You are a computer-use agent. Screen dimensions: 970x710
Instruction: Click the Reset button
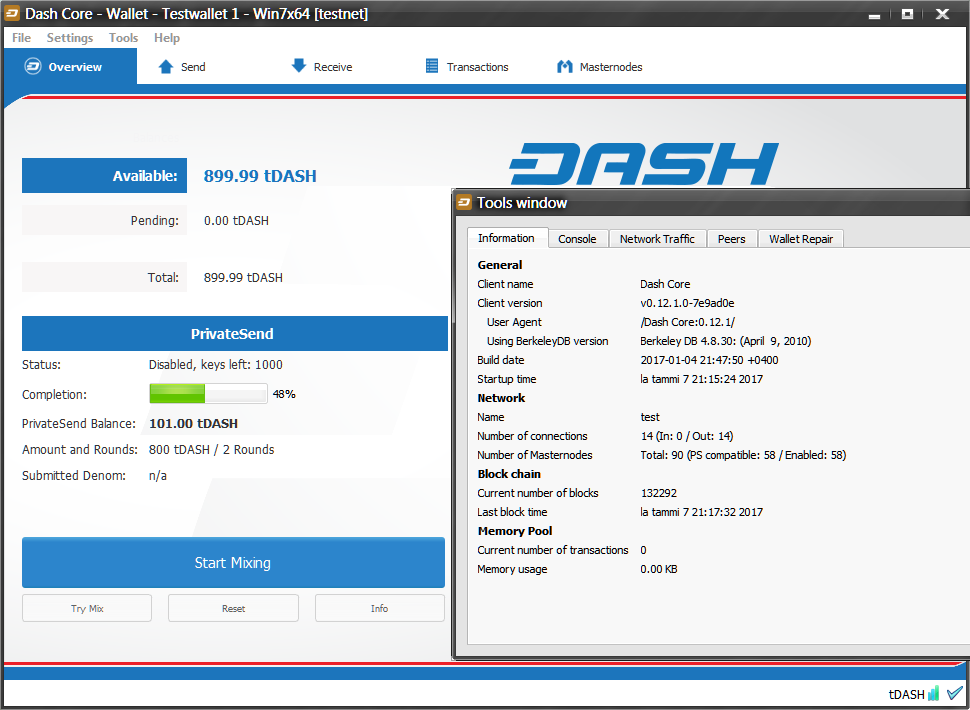(x=233, y=608)
